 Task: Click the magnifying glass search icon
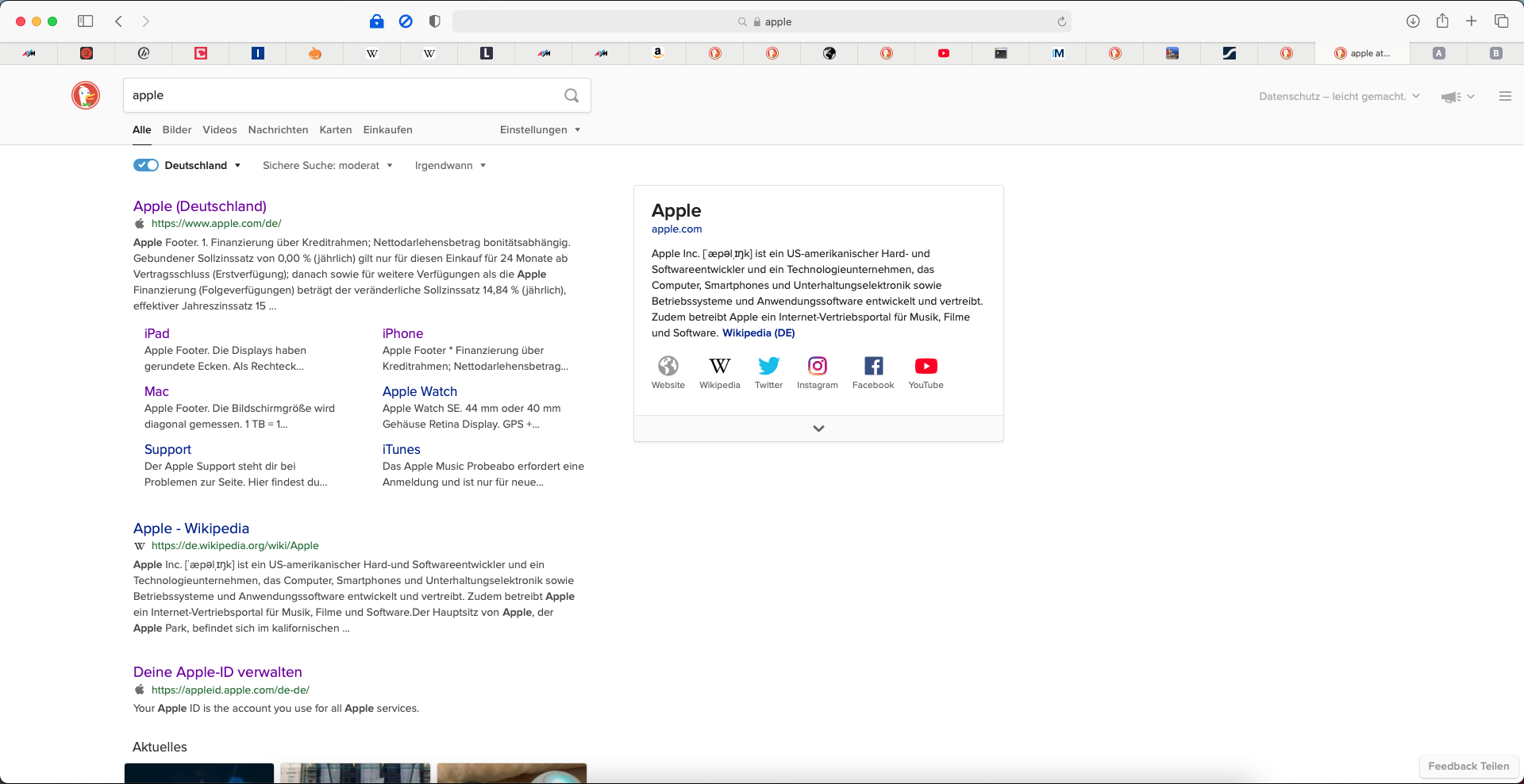point(571,95)
